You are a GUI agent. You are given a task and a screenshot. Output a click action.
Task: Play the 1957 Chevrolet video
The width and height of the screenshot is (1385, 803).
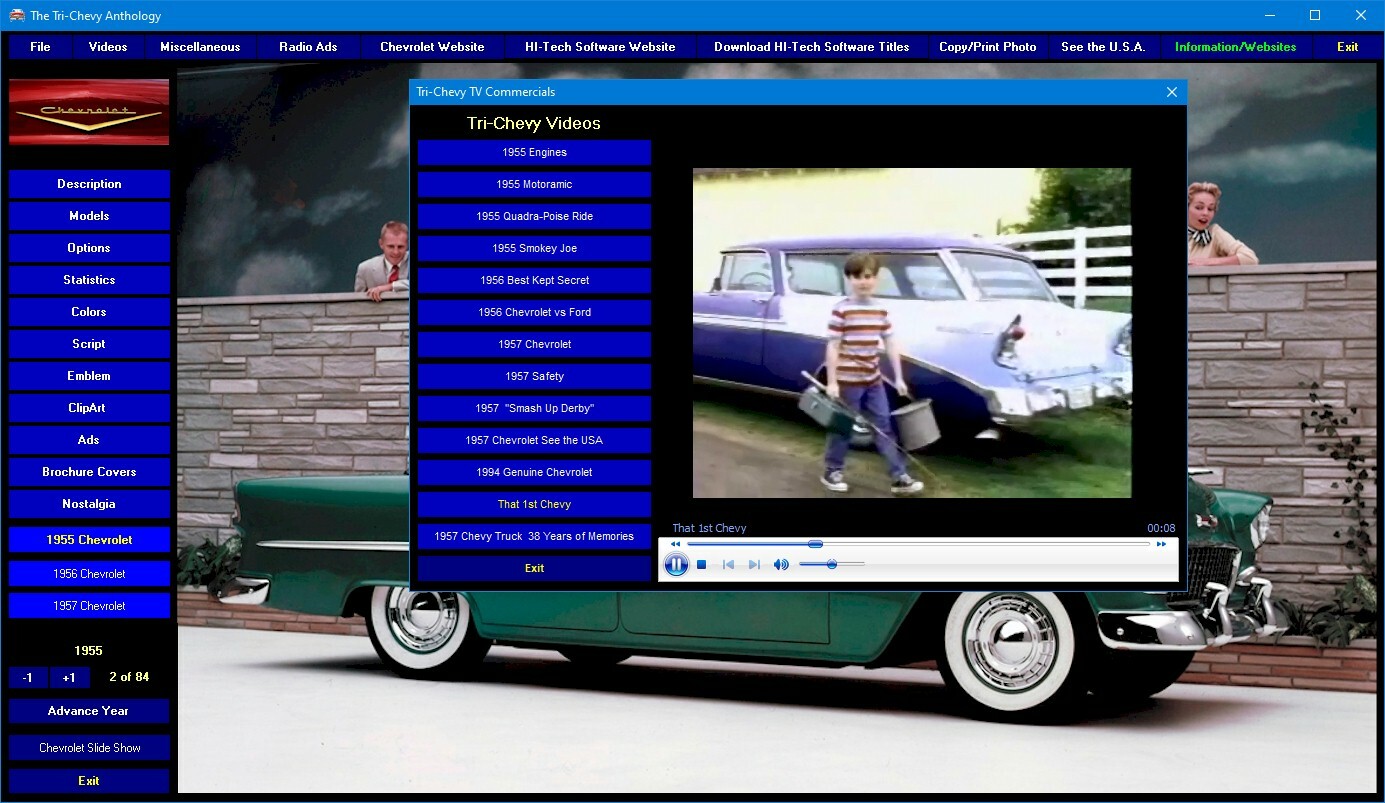534,344
